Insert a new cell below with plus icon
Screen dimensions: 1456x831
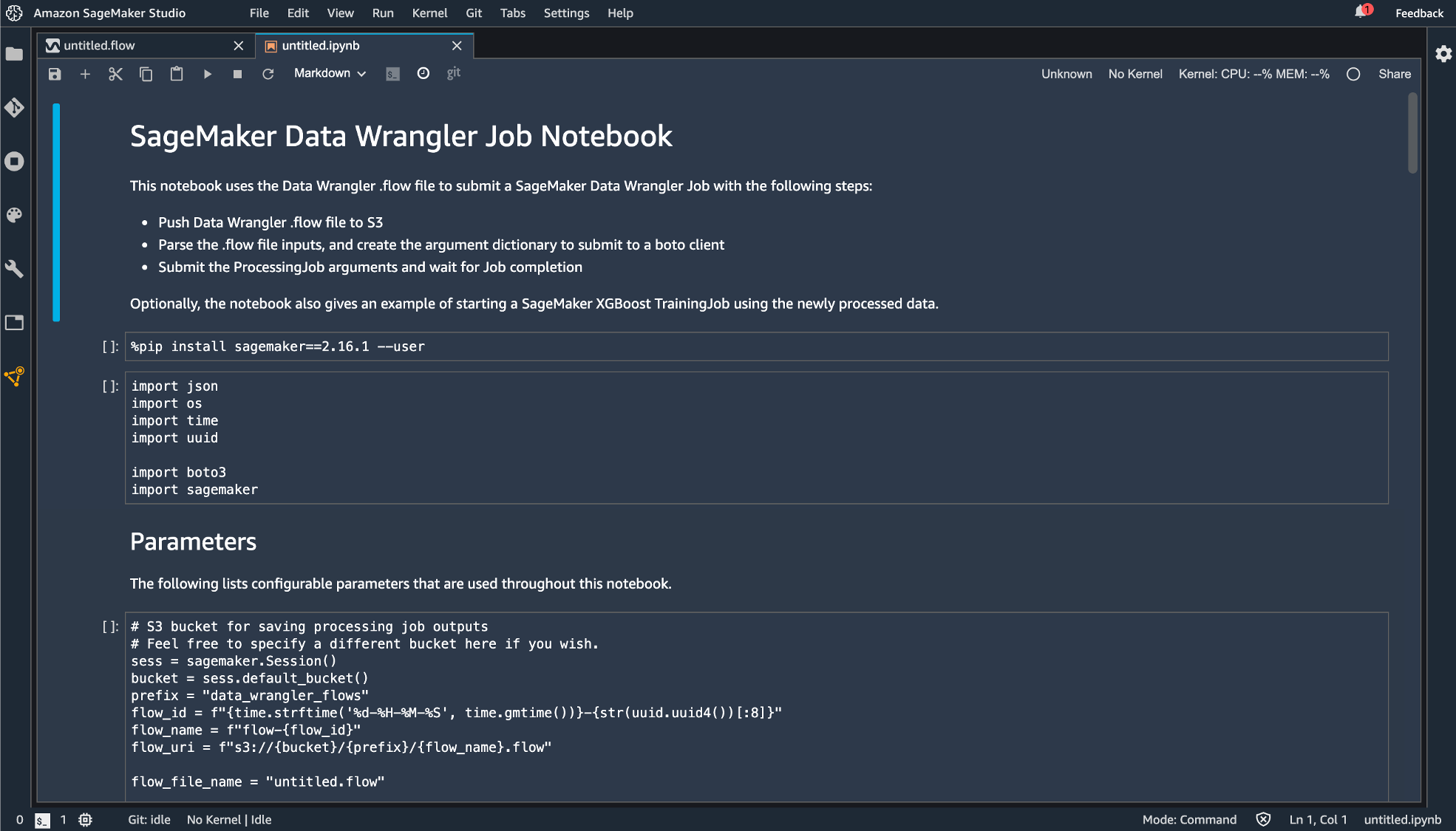point(85,74)
